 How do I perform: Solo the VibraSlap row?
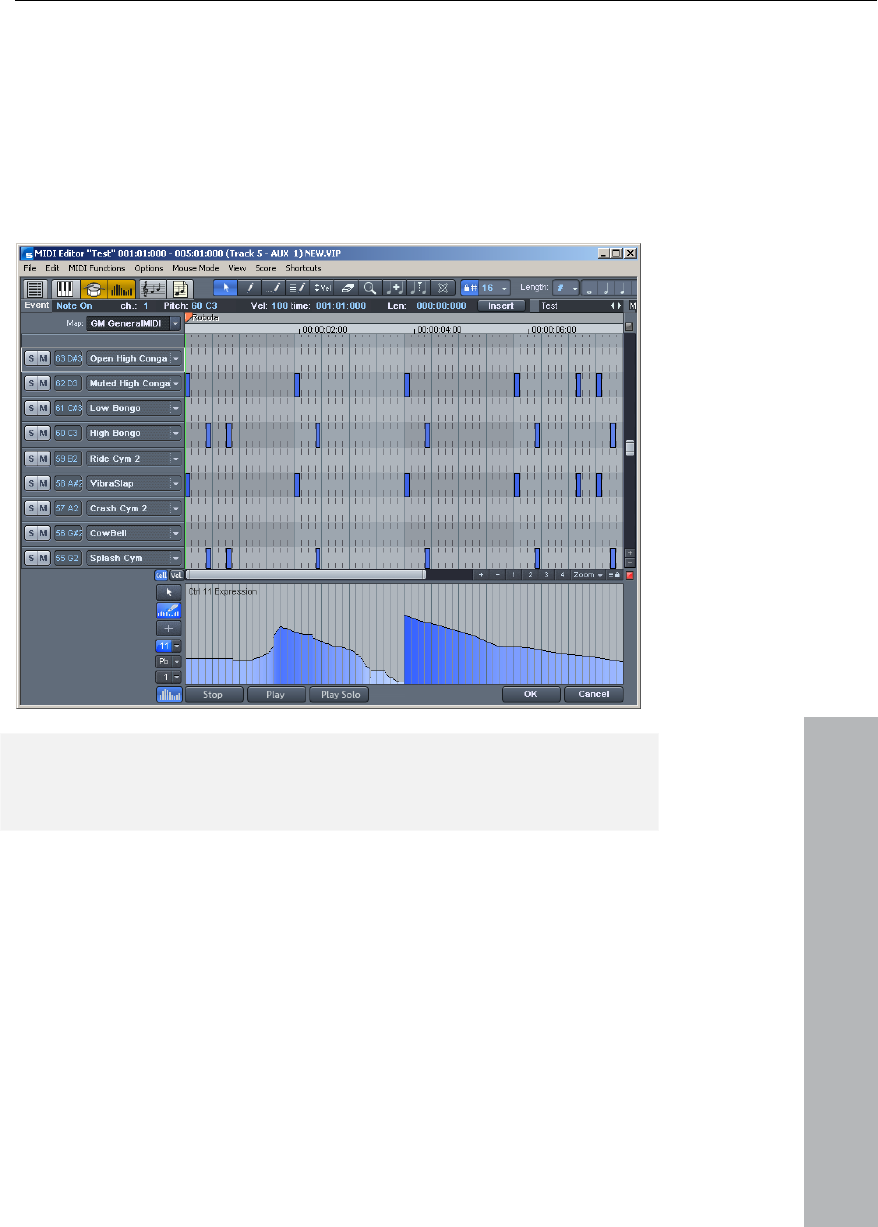pos(31,483)
